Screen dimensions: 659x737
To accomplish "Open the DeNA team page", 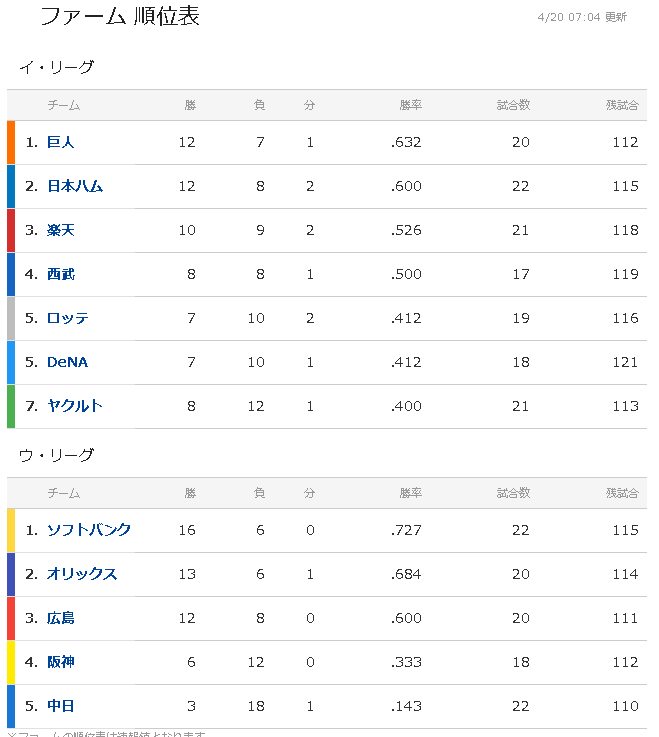I will [x=67, y=362].
